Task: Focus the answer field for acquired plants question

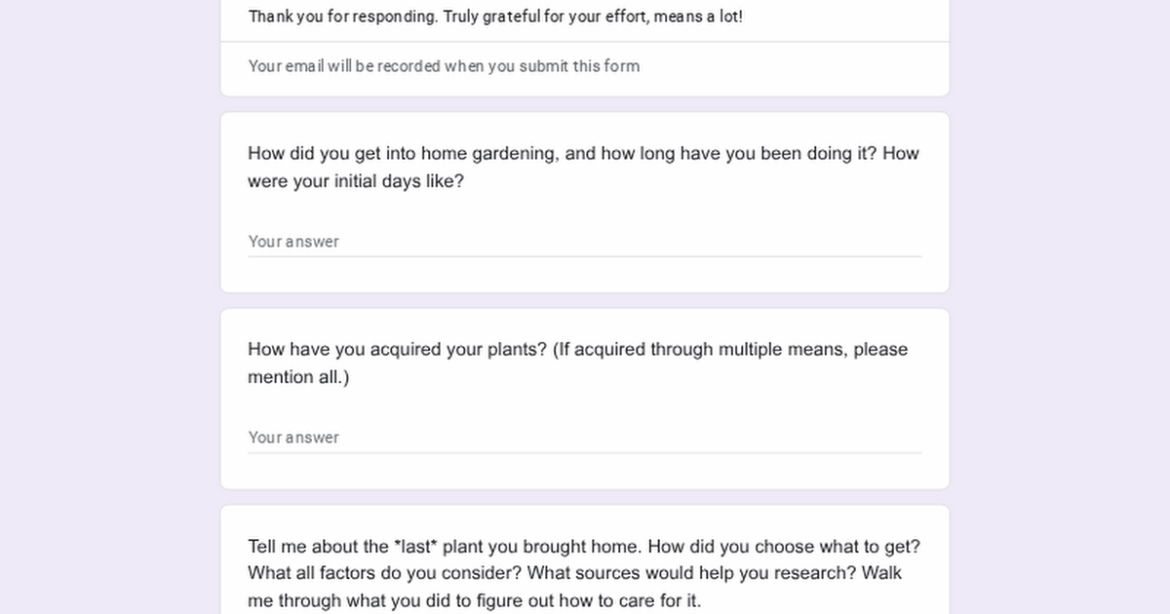Action: (x=584, y=438)
